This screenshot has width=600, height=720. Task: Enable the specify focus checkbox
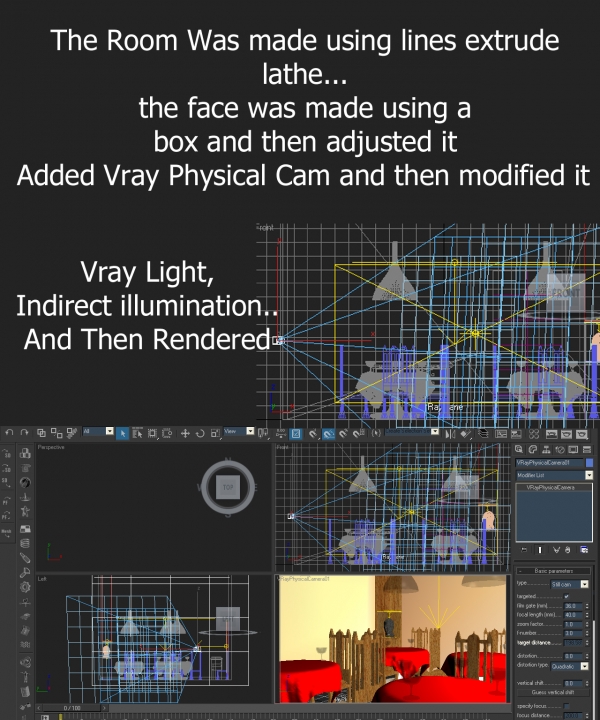(567, 706)
